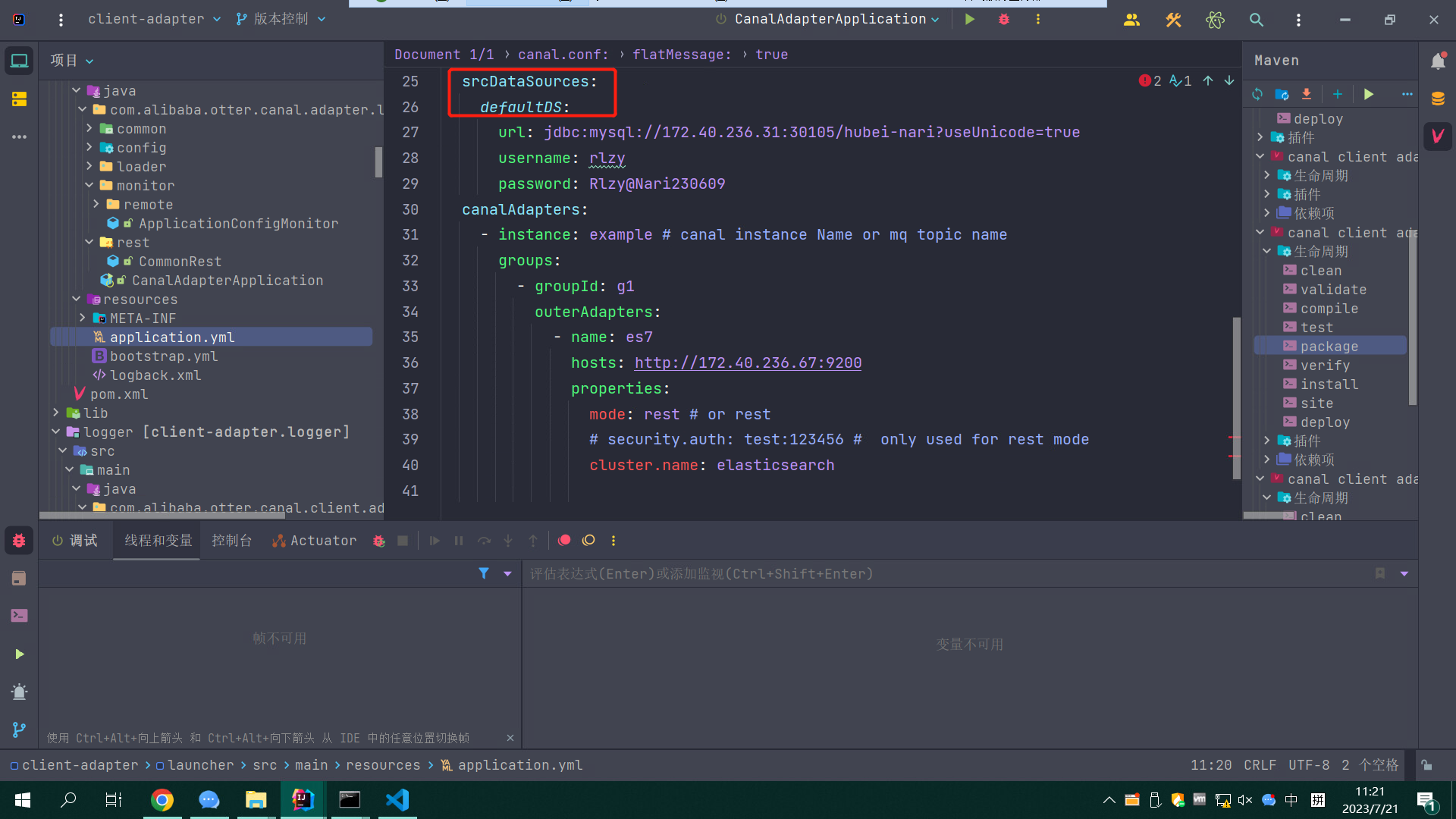
Task: Expand the lib folder in project tree
Action: 56,413
